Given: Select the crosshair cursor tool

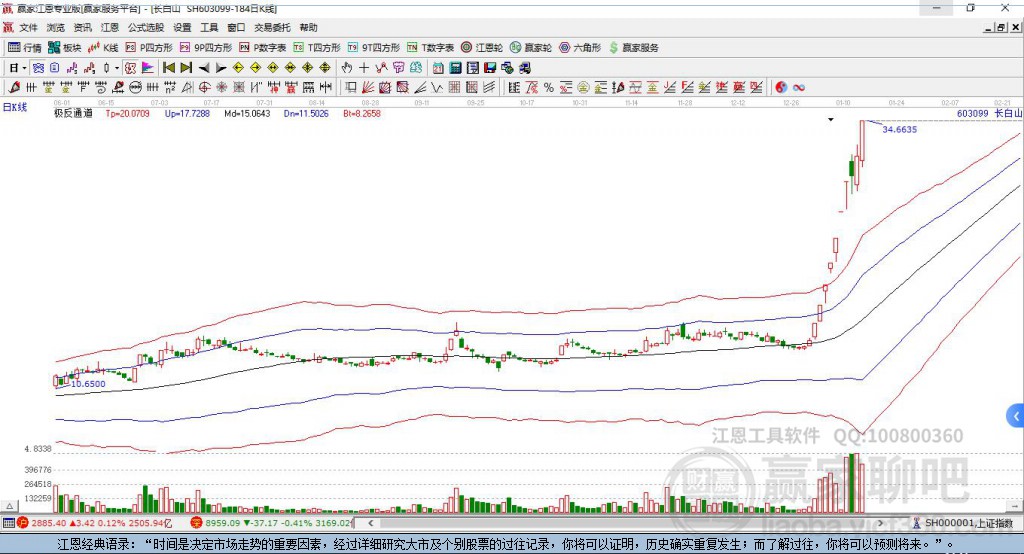Looking at the screenshot, I should click(364, 68).
